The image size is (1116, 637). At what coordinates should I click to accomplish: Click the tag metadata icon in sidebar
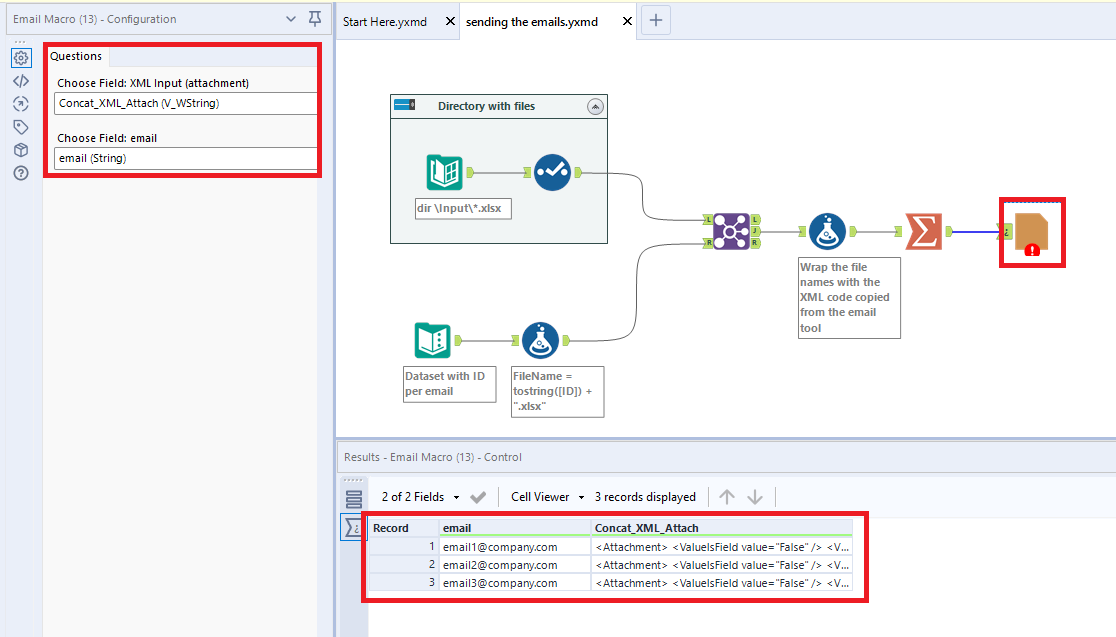tap(21, 127)
